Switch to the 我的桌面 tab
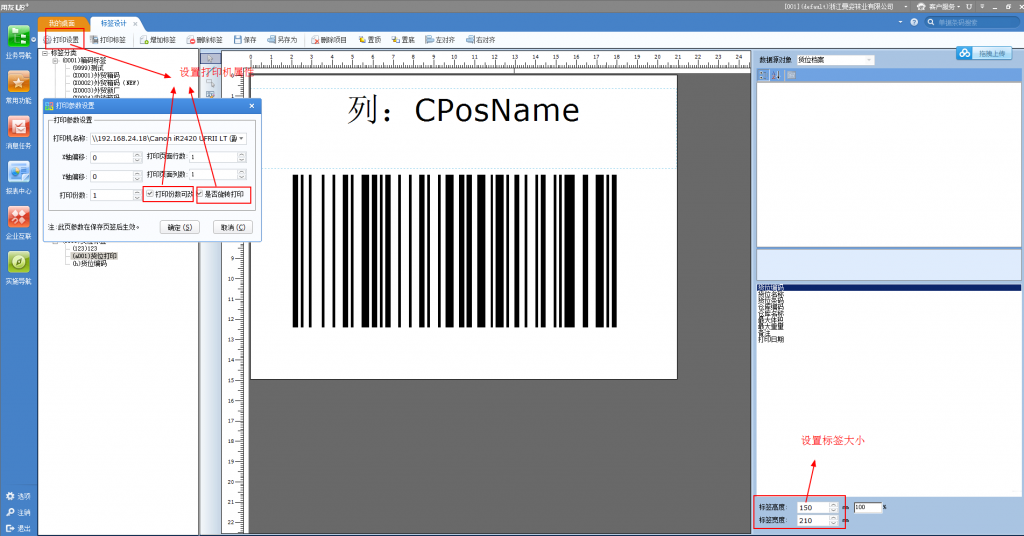Viewport: 1024px width, 536px height. (x=62, y=23)
